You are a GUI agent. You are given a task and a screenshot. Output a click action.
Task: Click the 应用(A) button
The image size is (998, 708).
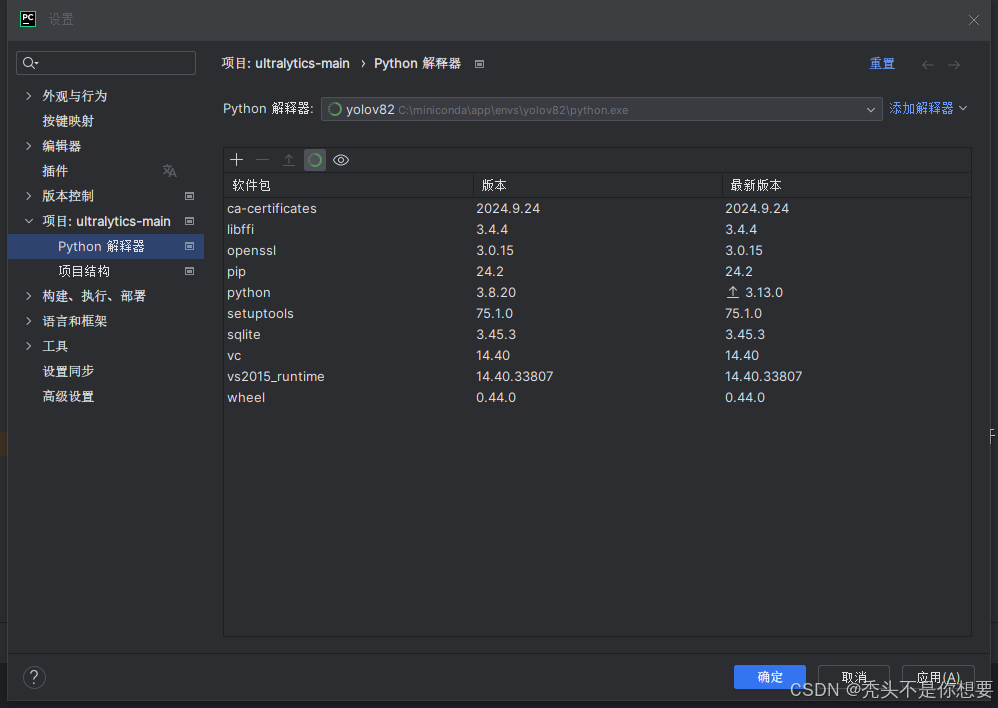point(938,677)
